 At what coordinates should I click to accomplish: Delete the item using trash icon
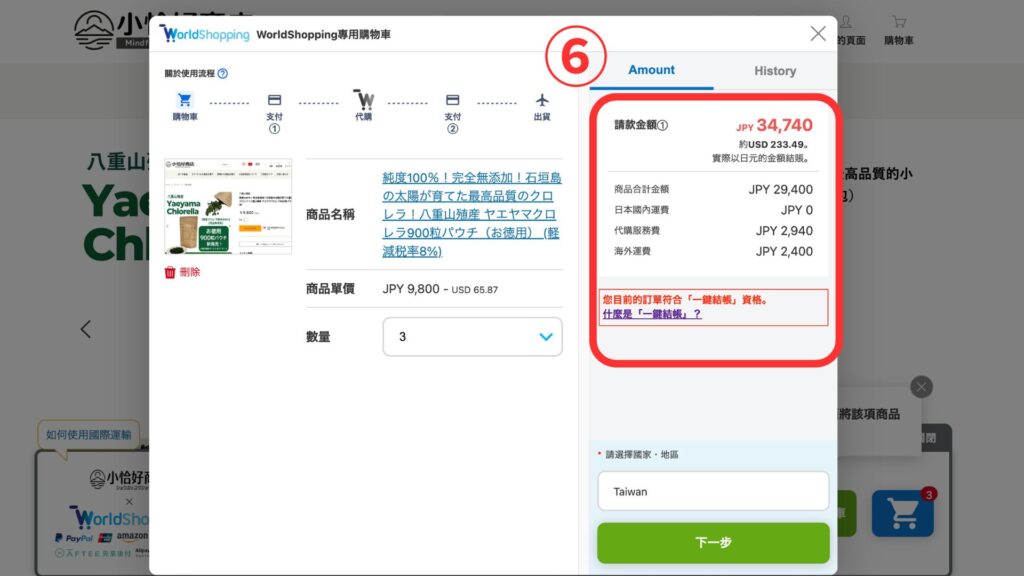coord(182,272)
